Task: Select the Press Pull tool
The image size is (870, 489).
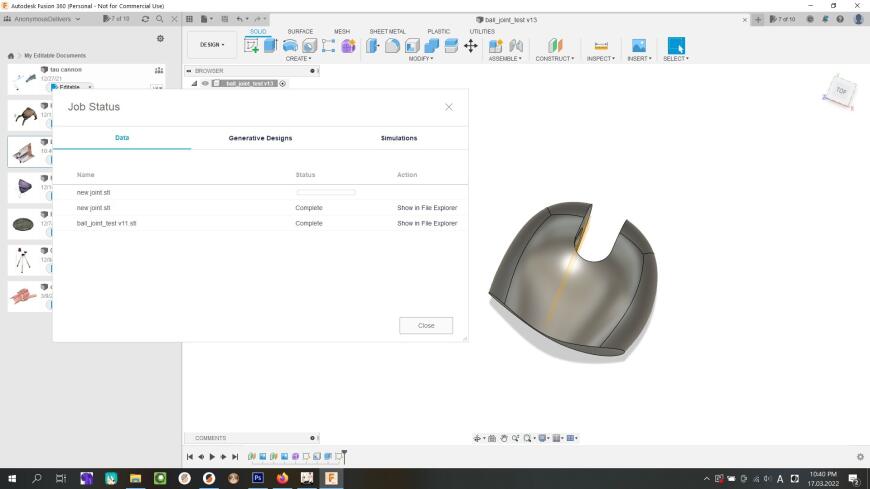Action: pyautogui.click(x=372, y=46)
